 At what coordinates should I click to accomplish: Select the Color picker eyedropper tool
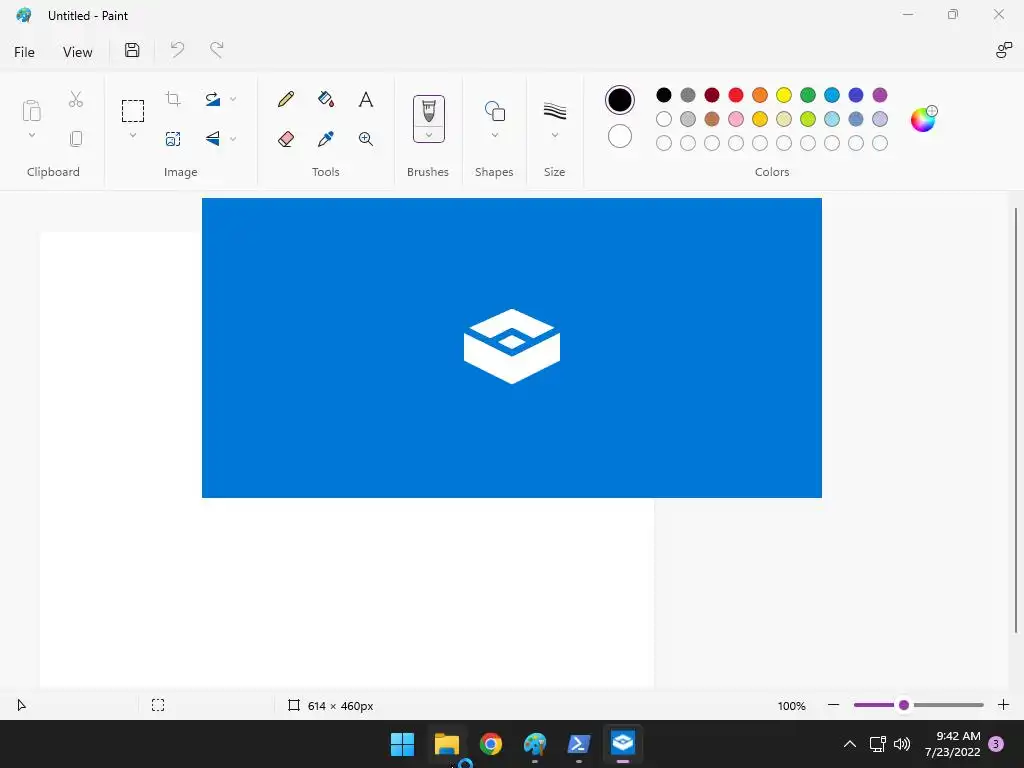(326, 139)
